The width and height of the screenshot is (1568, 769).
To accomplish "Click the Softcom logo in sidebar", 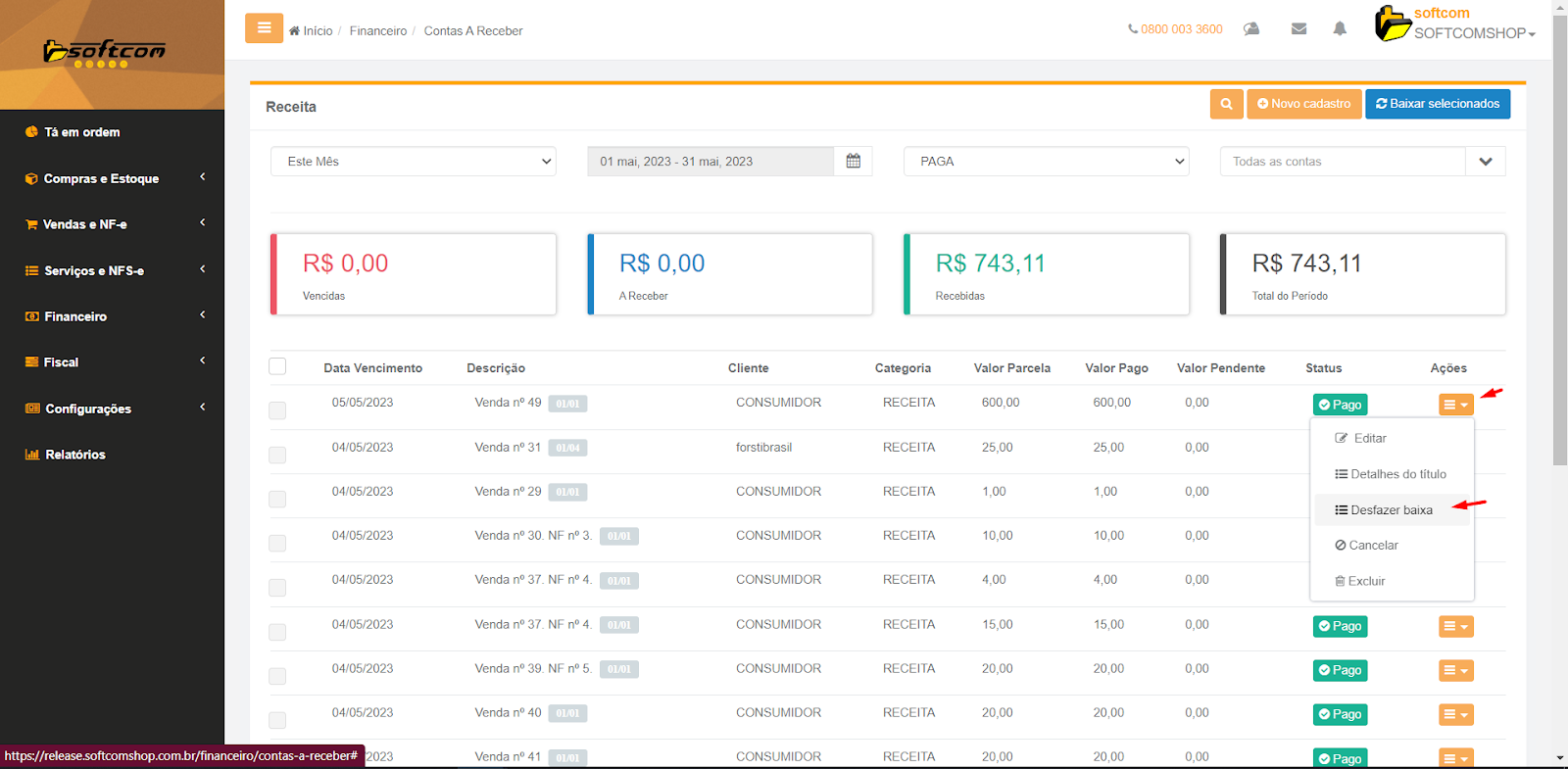I will [x=105, y=53].
